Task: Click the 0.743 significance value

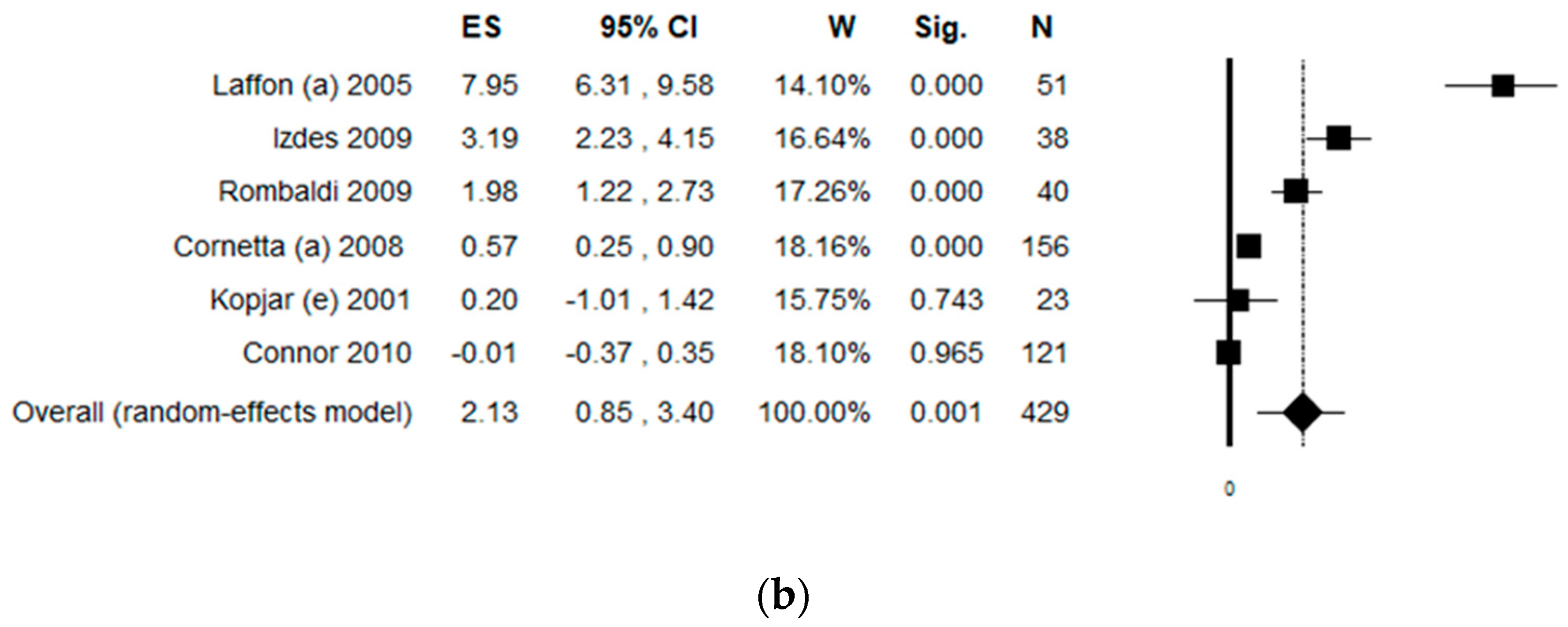Action: click(946, 300)
